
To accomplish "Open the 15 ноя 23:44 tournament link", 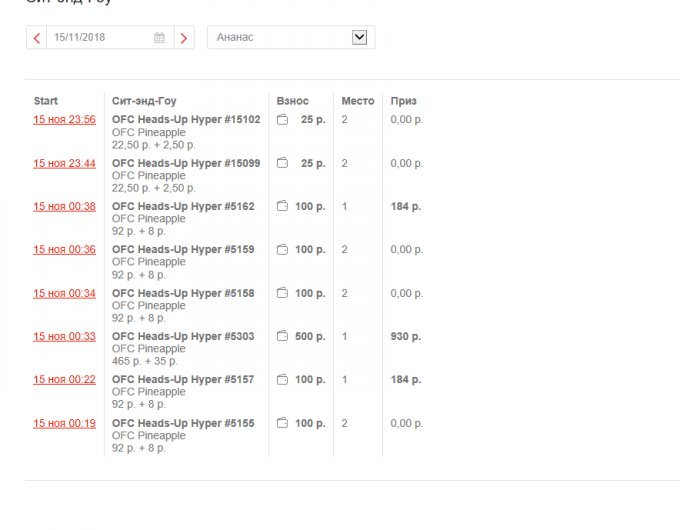I will [x=64, y=163].
